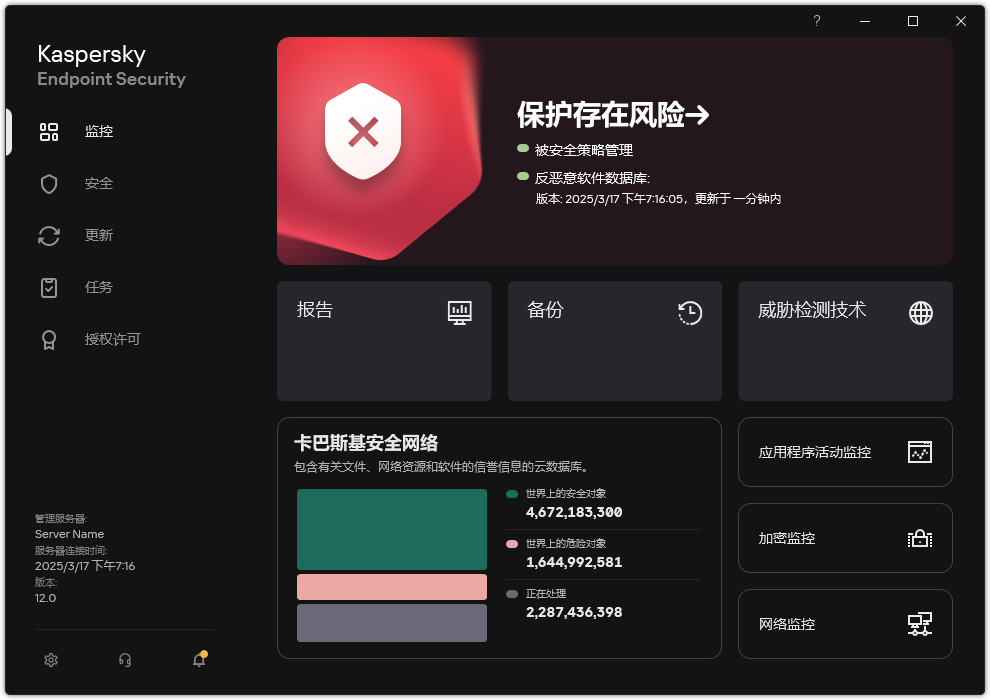Image resolution: width=990 pixels, height=700 pixels.
Task: Open the 报告 card
Action: point(384,340)
